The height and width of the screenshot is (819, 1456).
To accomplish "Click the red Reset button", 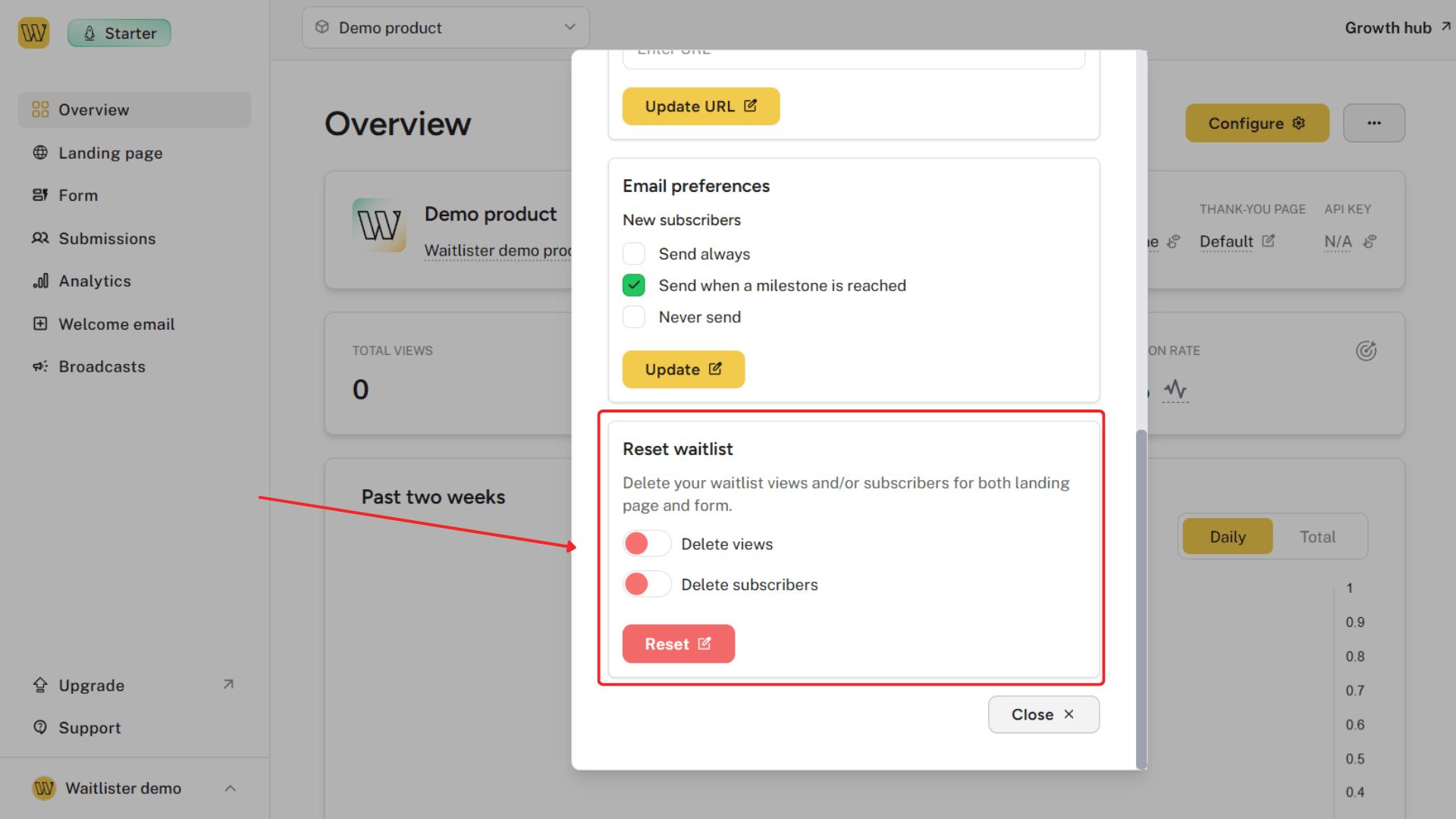I will (x=679, y=644).
